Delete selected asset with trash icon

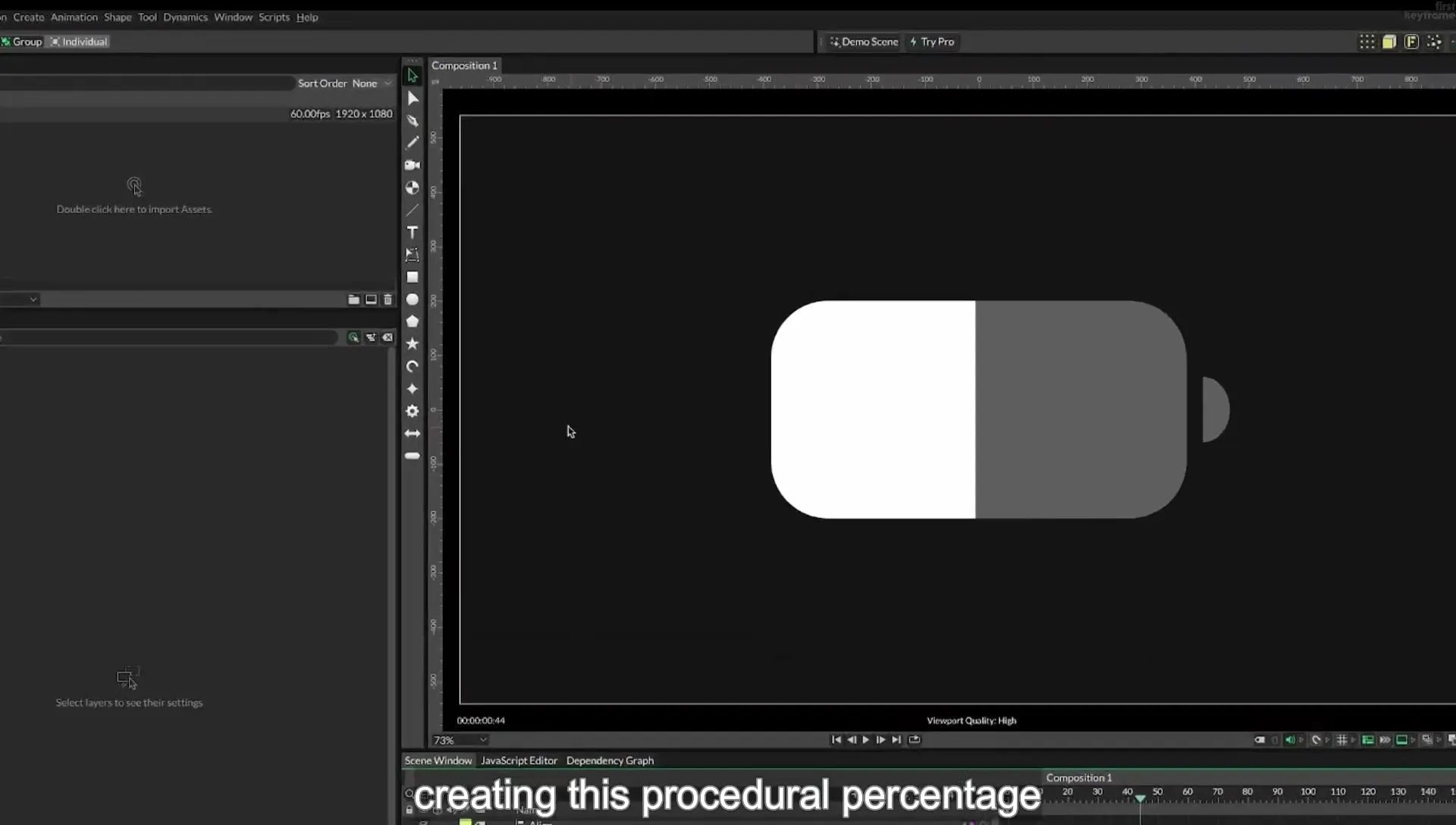pos(388,300)
